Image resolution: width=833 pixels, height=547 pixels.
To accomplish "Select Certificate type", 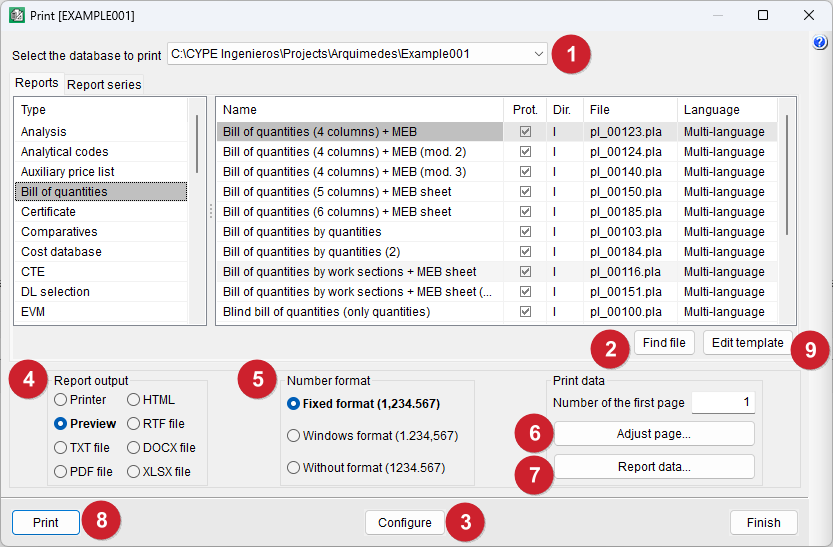I will (x=101, y=212).
